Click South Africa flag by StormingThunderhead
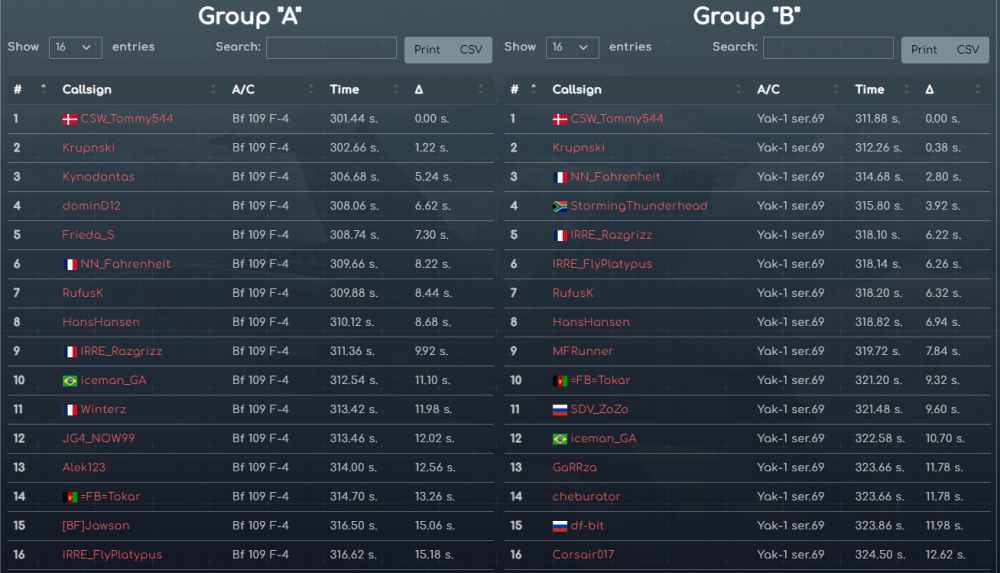This screenshot has width=1000, height=573. (x=560, y=207)
